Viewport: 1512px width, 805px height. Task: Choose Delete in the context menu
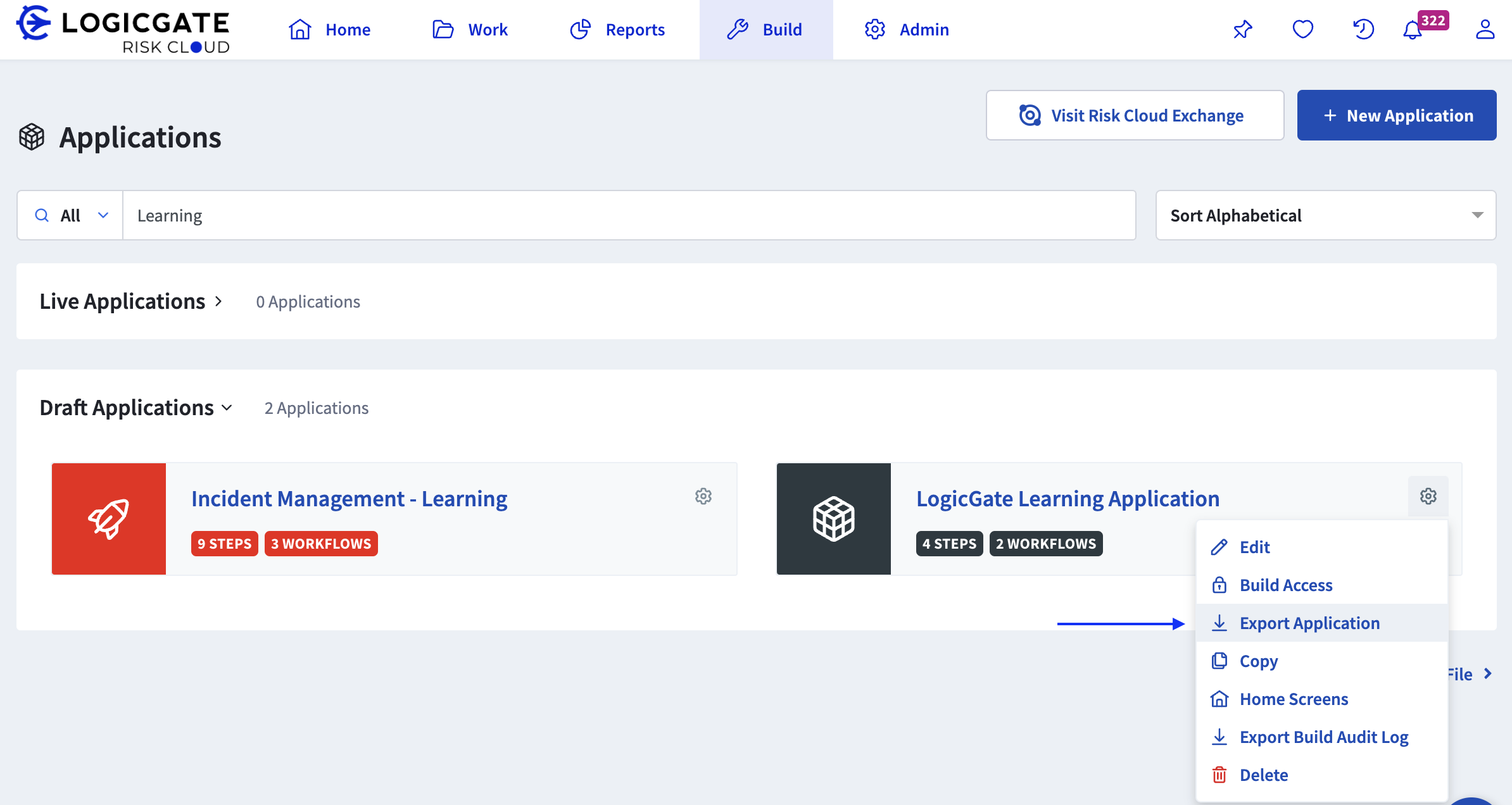point(1264,775)
